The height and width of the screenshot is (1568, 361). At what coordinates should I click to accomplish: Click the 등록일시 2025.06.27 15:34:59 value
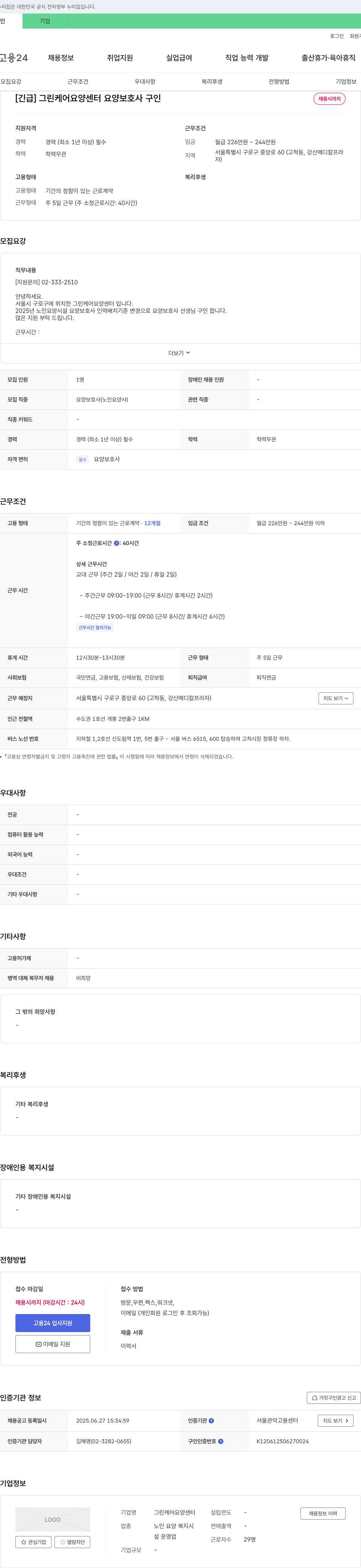click(x=102, y=1421)
